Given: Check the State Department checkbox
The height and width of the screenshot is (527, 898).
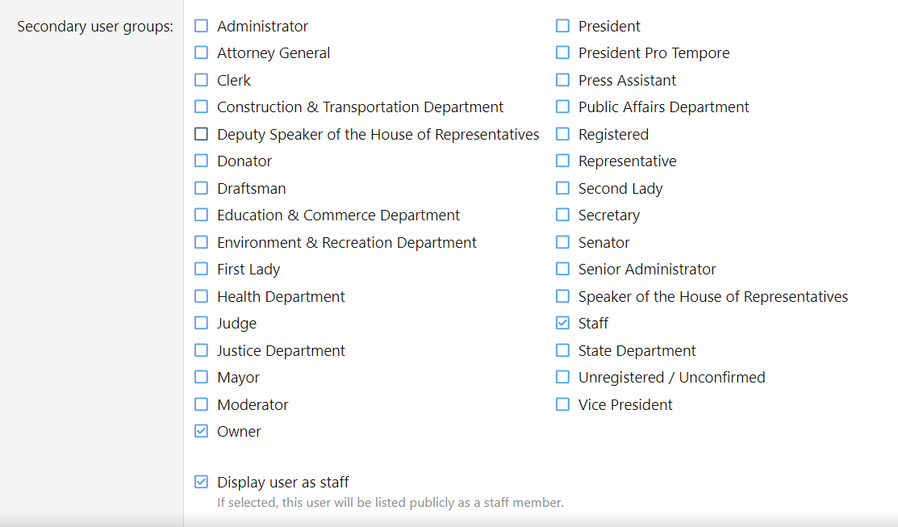Looking at the screenshot, I should pyautogui.click(x=562, y=350).
